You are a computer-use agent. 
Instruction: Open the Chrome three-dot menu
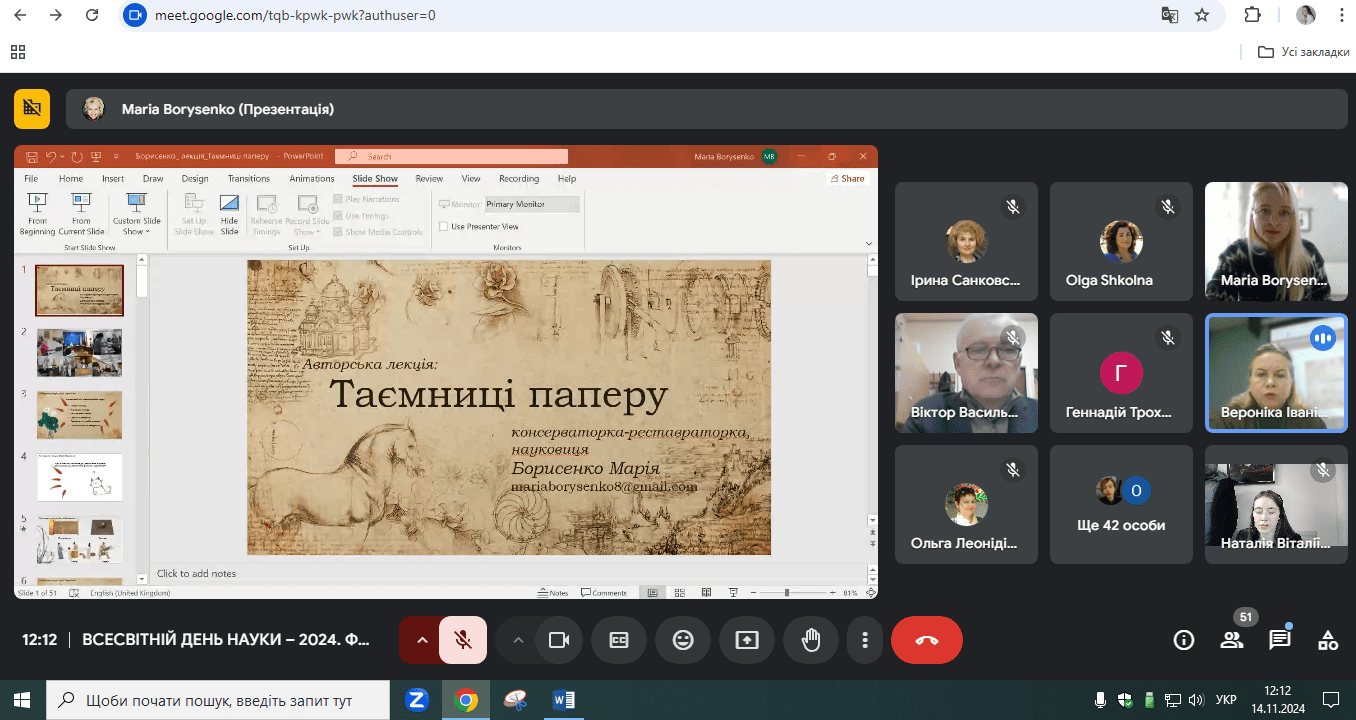click(1340, 16)
